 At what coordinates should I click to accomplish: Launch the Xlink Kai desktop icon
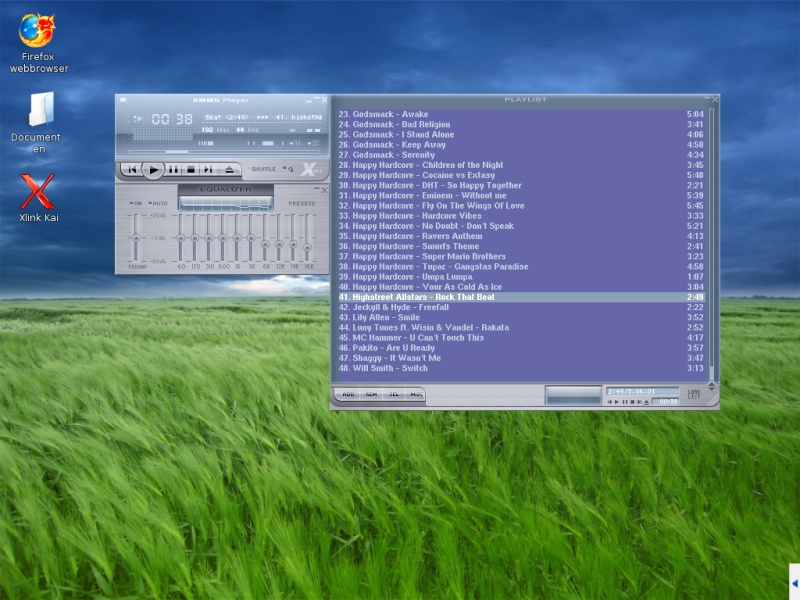pyautogui.click(x=38, y=198)
